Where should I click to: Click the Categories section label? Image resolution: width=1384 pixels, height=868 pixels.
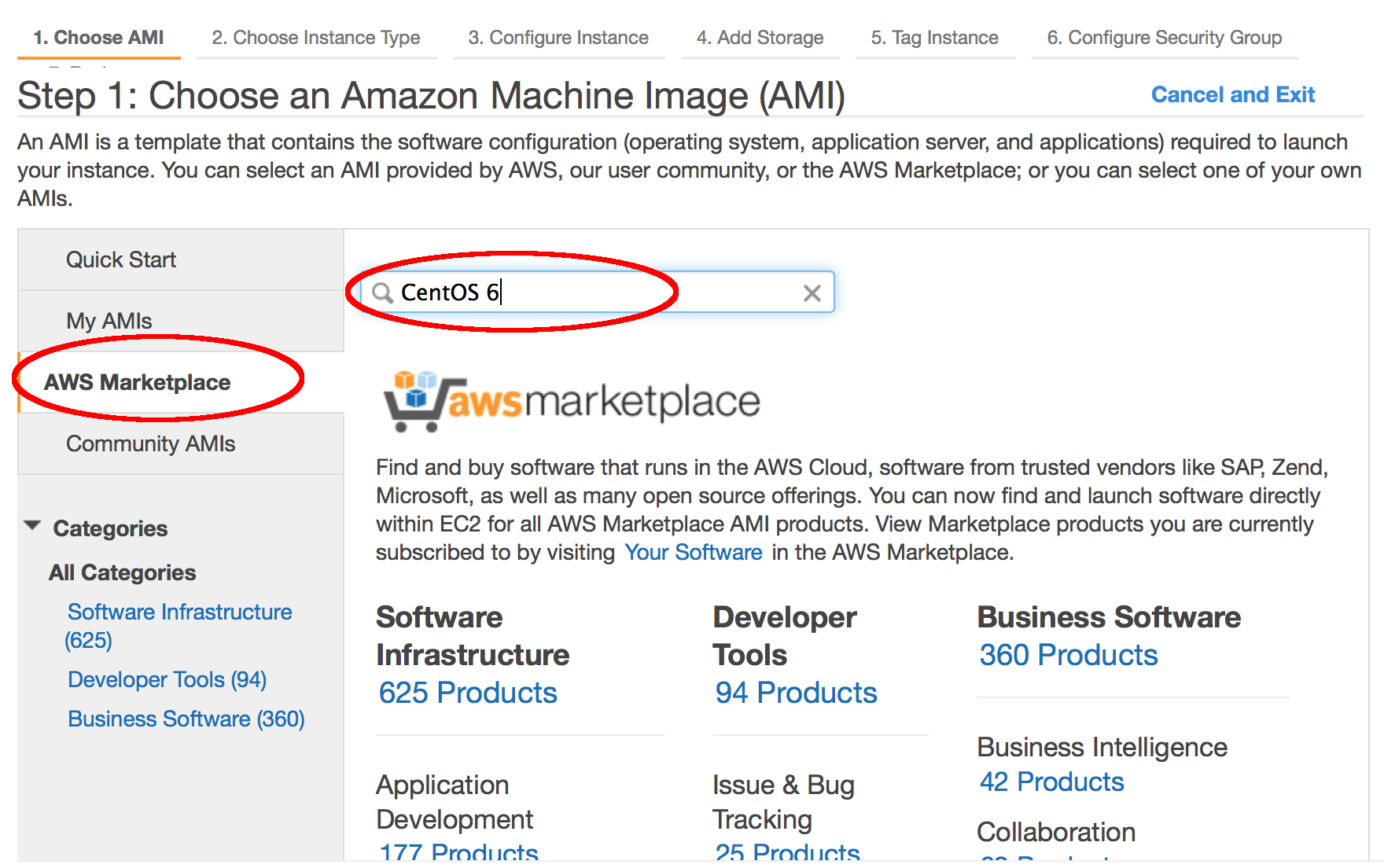coord(110,528)
